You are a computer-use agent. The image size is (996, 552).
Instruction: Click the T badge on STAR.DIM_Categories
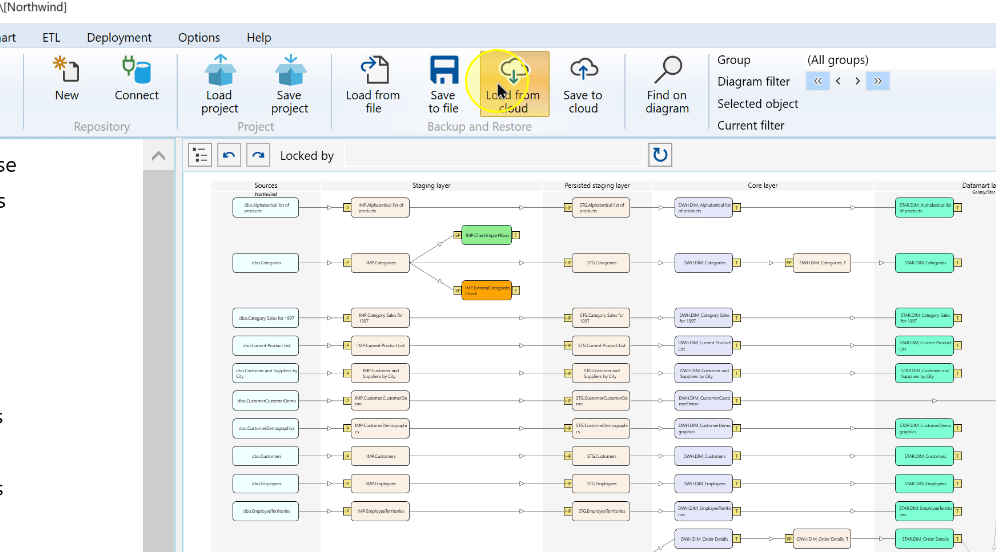pyautogui.click(x=958, y=262)
